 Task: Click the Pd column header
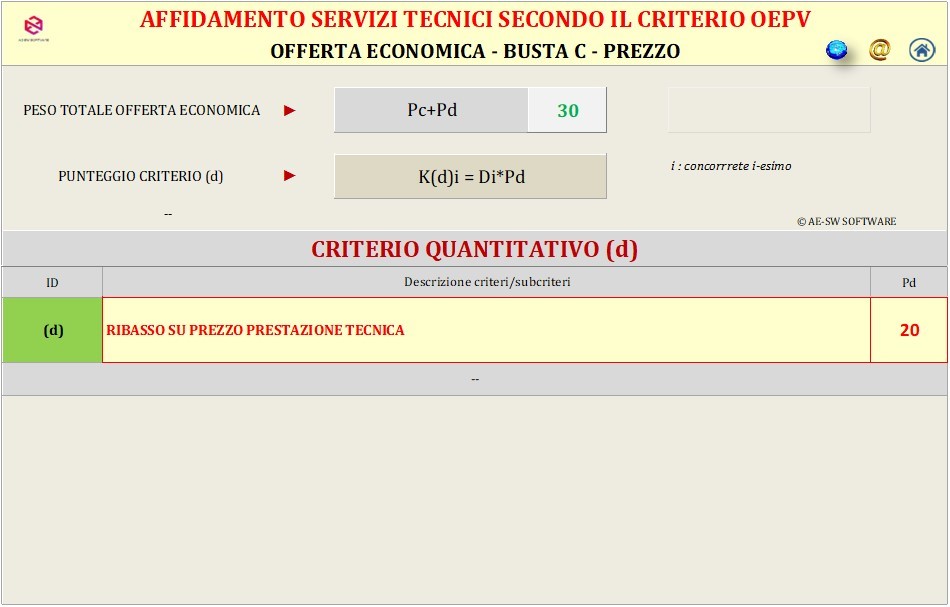[x=908, y=282]
